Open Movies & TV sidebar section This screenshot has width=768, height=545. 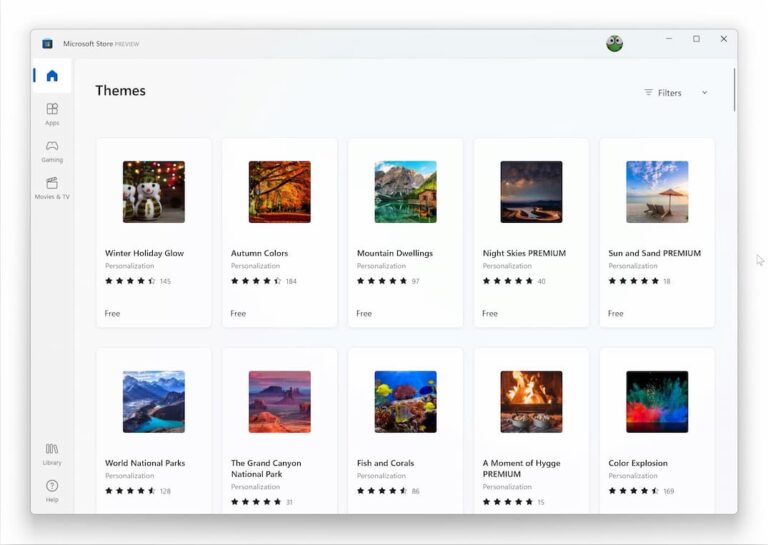[x=52, y=187]
